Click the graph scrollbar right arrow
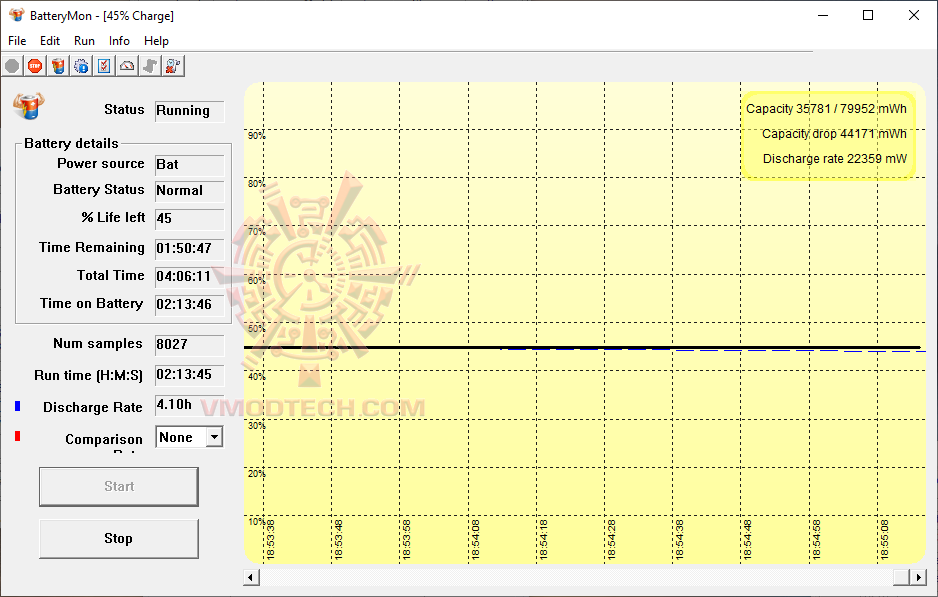The width and height of the screenshot is (938, 597). (x=918, y=577)
